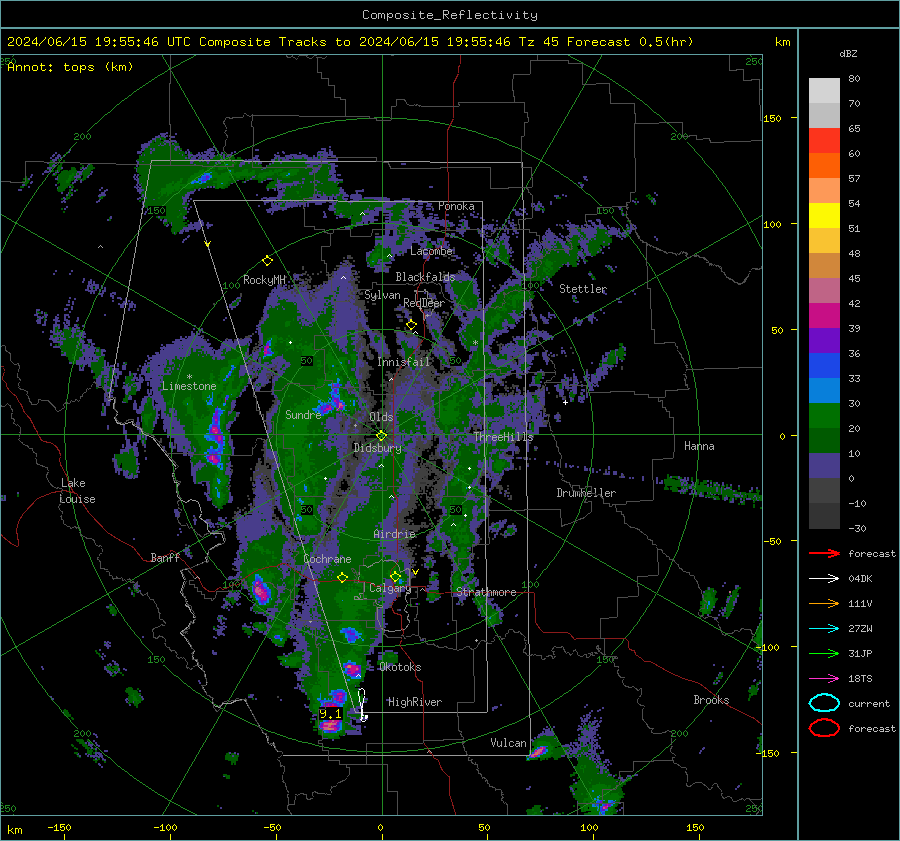Click the Banff label

[x=165, y=558]
